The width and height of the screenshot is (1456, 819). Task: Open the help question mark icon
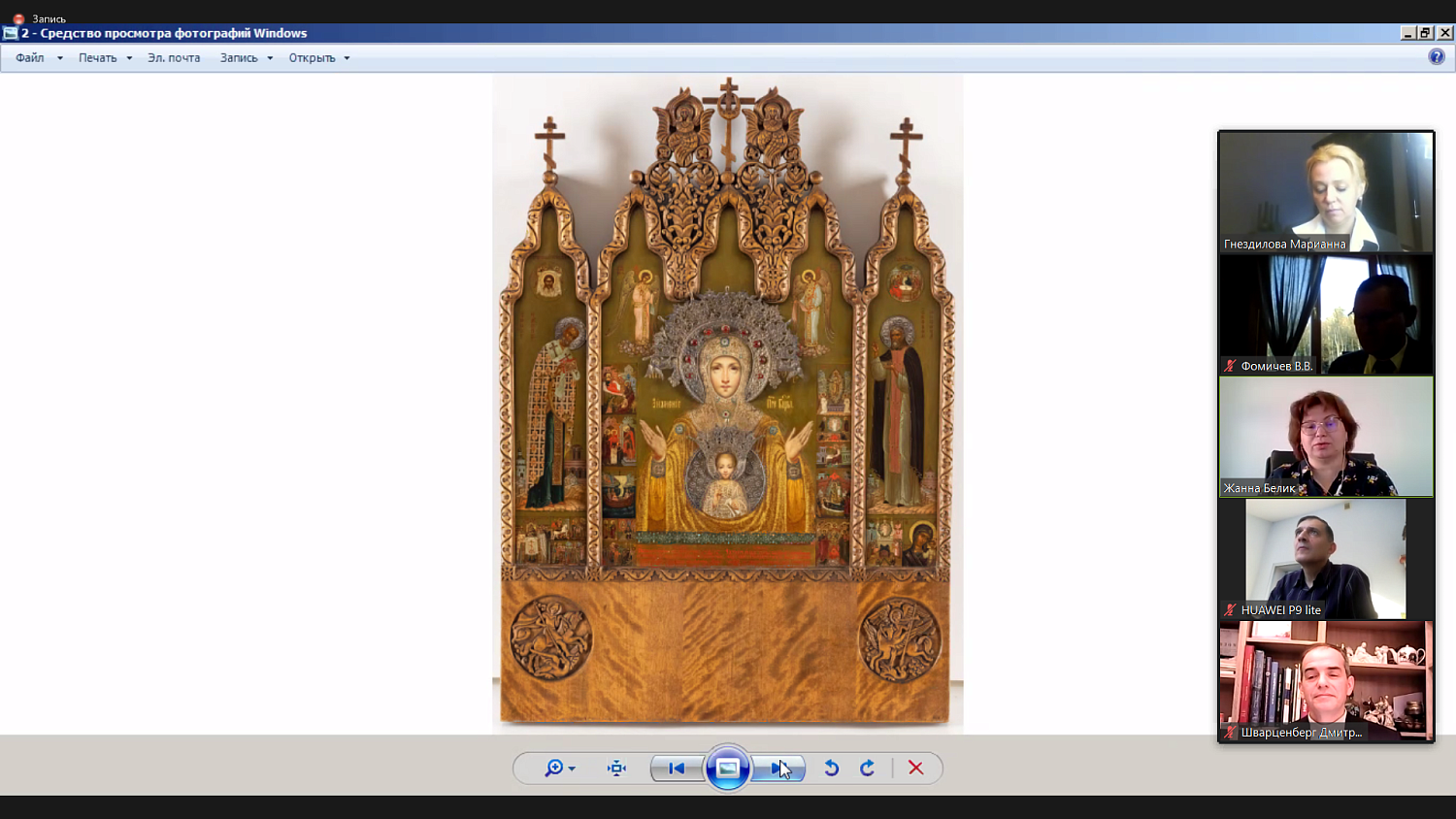point(1437,57)
